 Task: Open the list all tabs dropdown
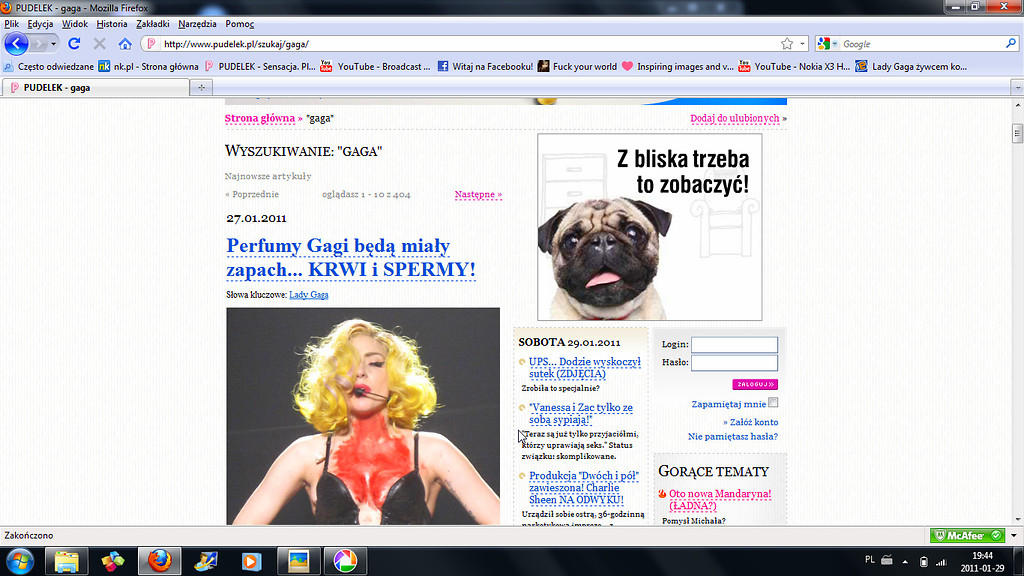click(1017, 88)
